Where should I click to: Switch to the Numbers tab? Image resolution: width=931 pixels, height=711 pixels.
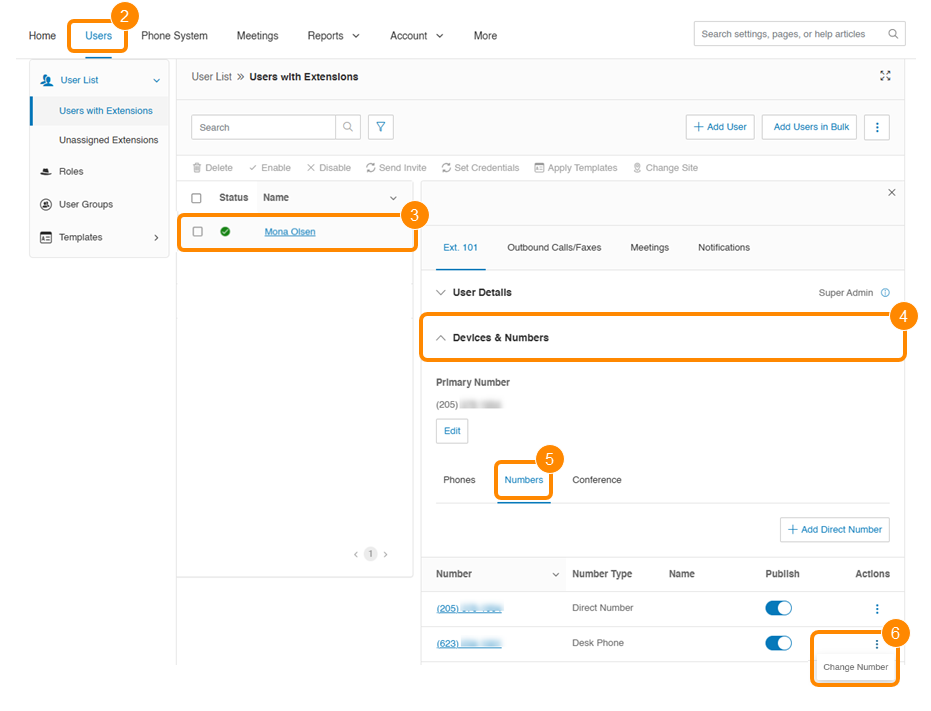(523, 480)
